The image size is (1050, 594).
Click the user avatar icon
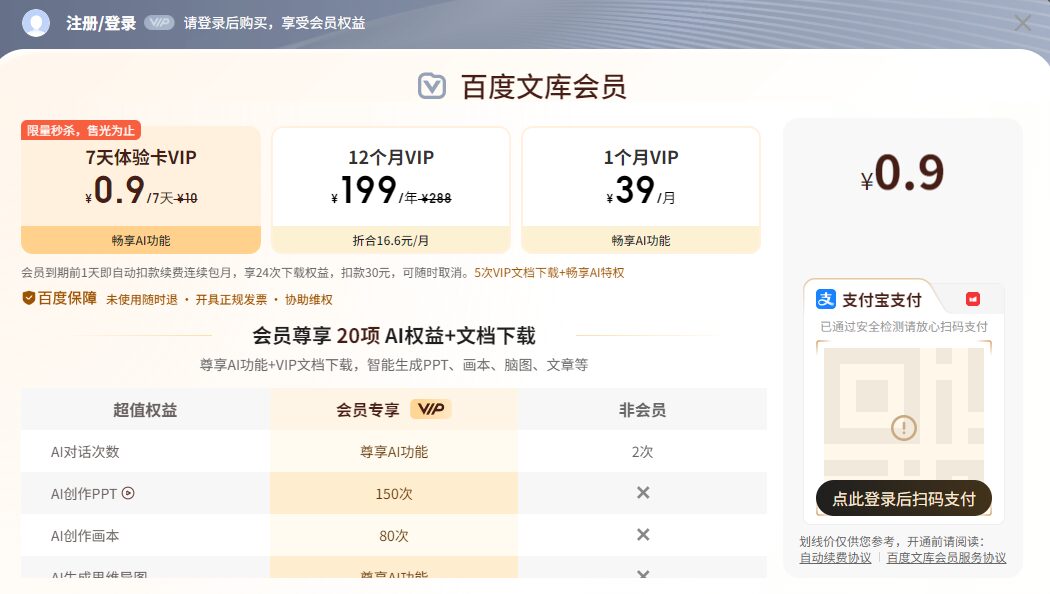36,22
